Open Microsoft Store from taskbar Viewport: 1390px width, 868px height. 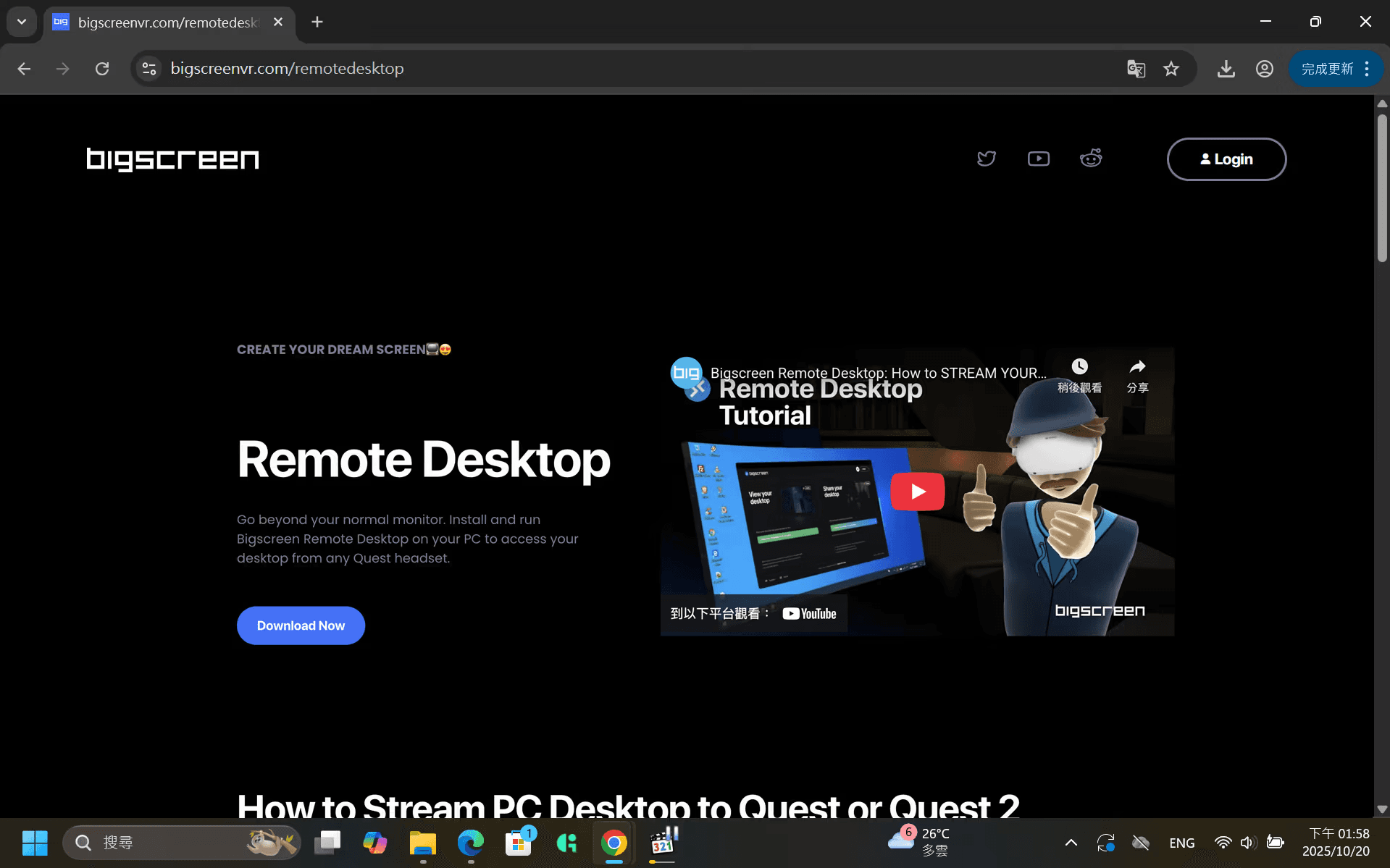[x=519, y=843]
